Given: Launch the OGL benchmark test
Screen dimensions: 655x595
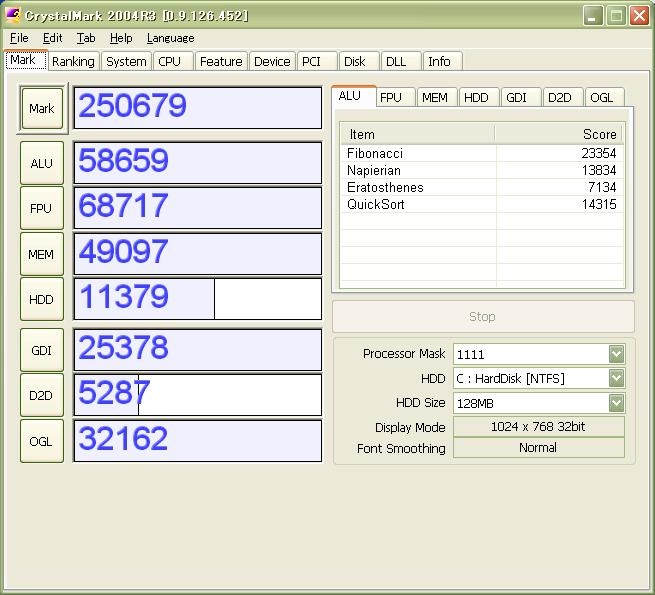Looking at the screenshot, I should pos(41,440).
